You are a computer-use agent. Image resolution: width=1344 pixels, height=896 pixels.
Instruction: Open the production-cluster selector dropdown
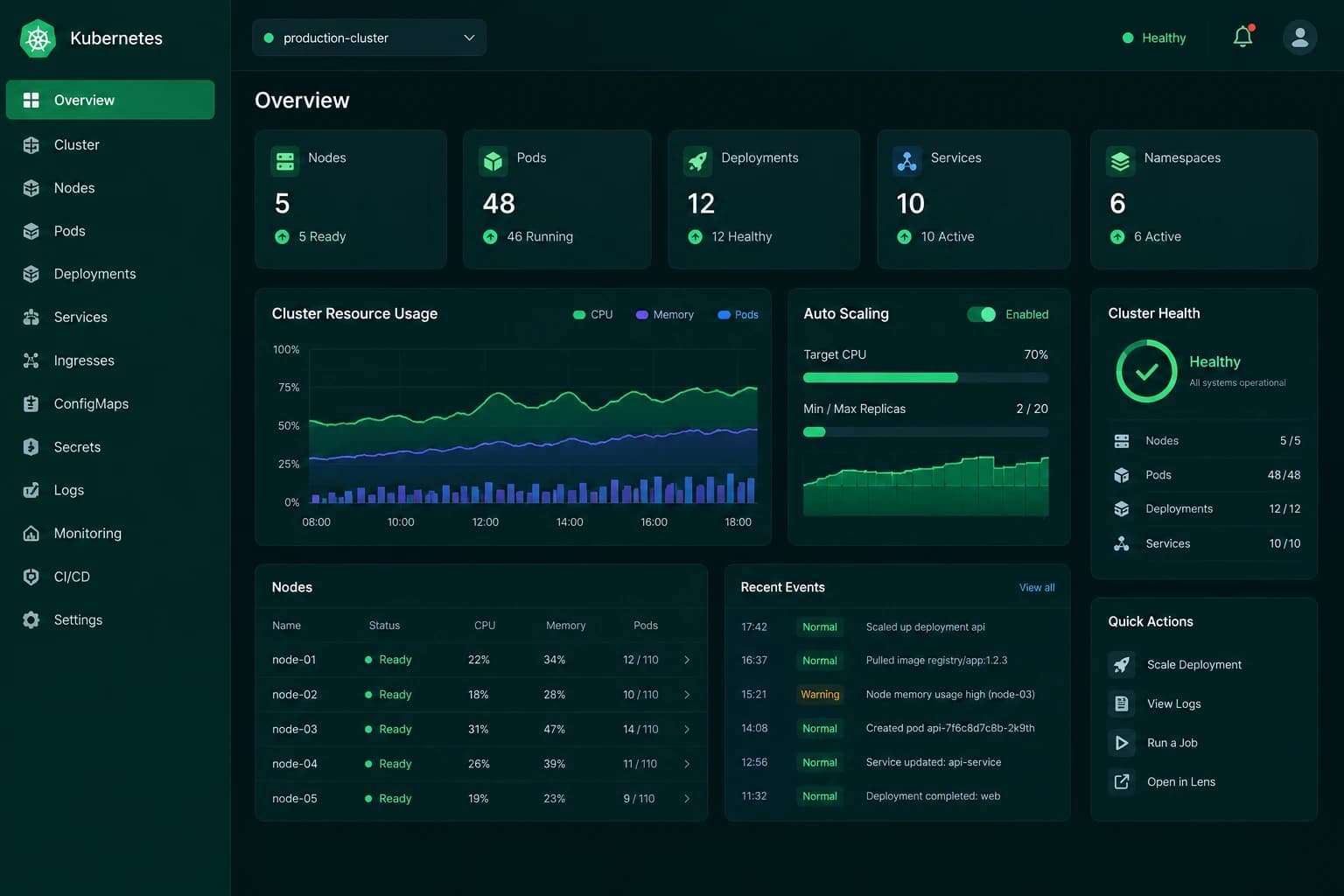pos(369,38)
